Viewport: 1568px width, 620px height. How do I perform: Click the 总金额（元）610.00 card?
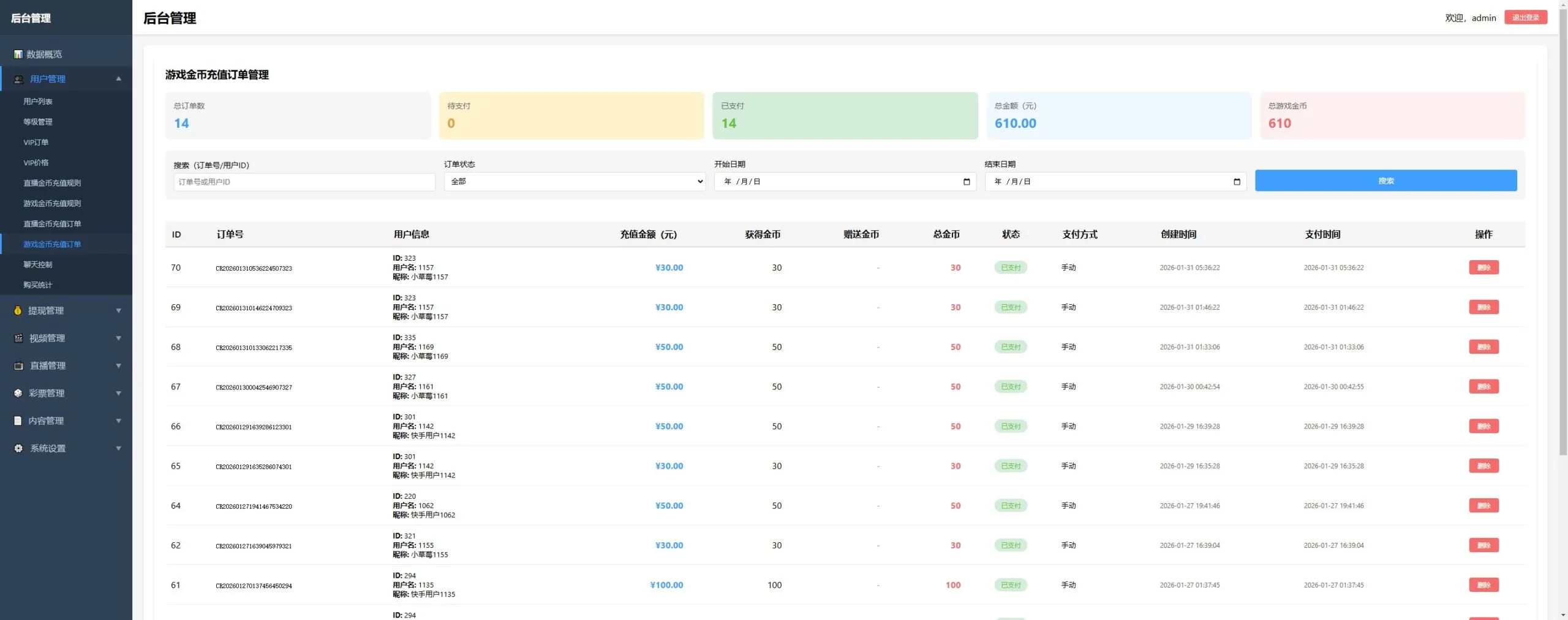click(1118, 116)
